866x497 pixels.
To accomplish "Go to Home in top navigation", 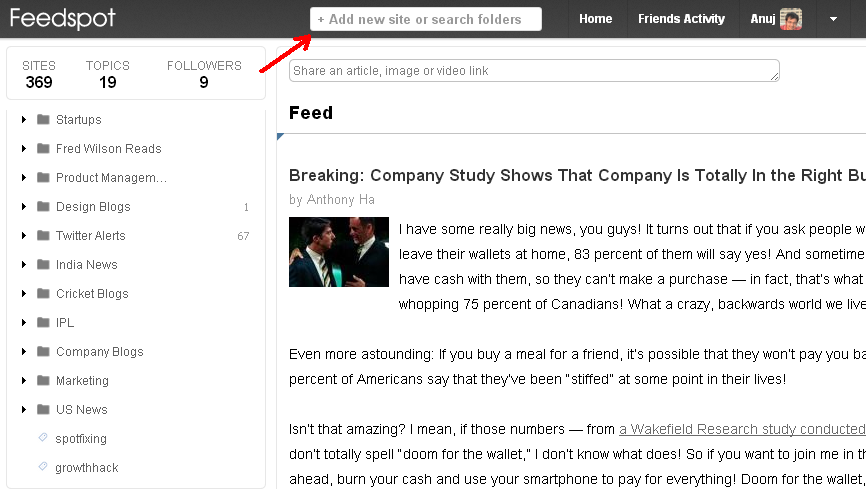I will coord(595,19).
